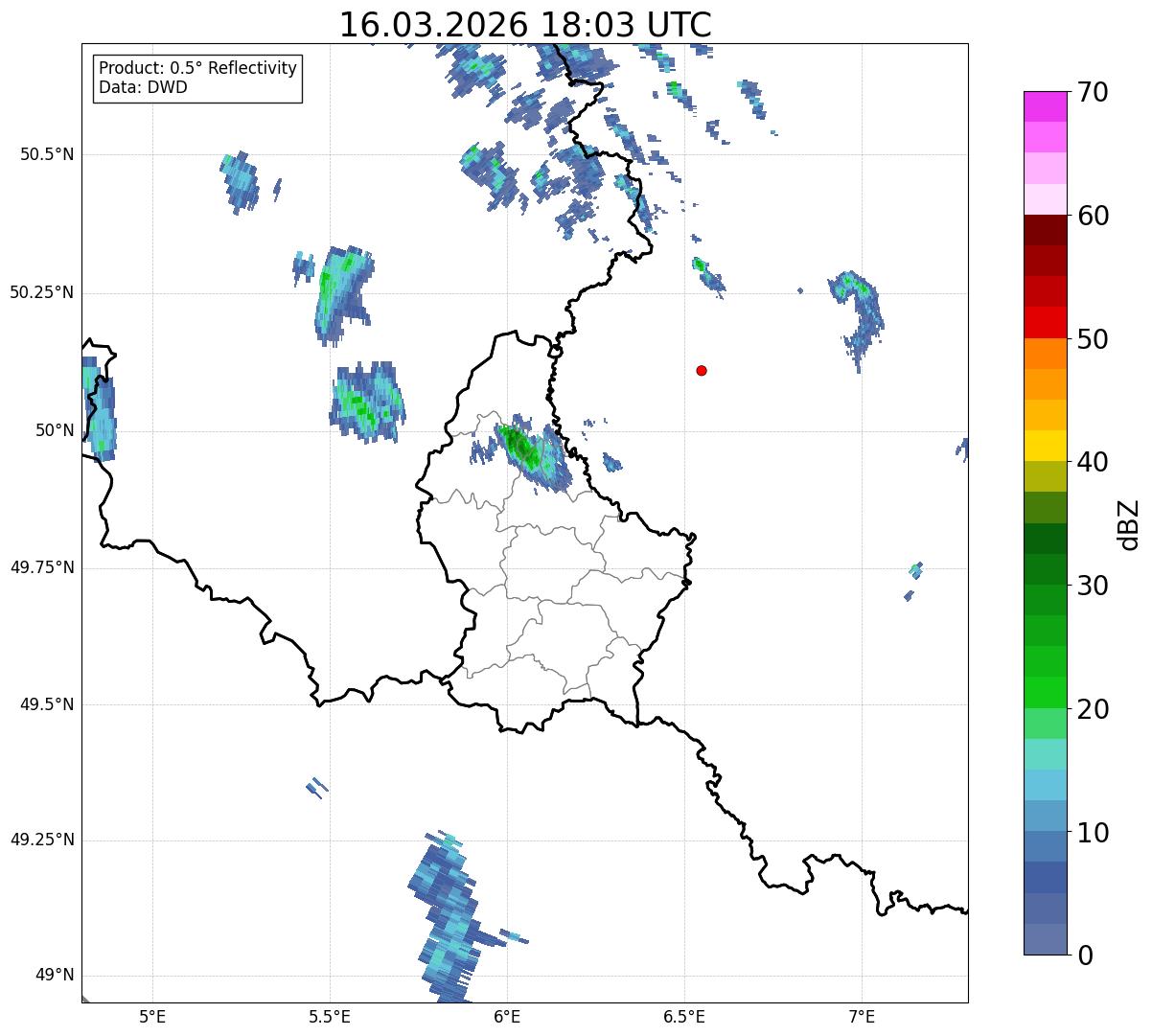
Task: Click the strongest green echo over northern Luxembourg
Action: click(518, 446)
